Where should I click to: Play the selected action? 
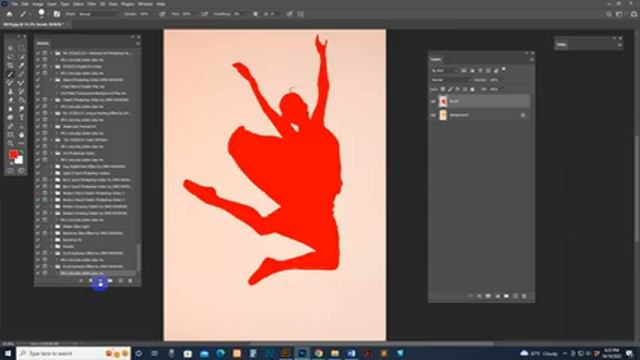pyautogui.click(x=100, y=281)
